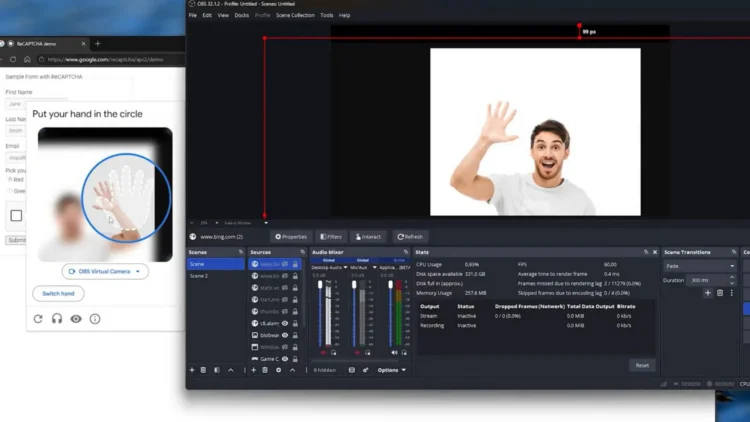Image resolution: width=750 pixels, height=422 pixels.
Task: Click the Reset button in Stats
Action: [x=642, y=365]
